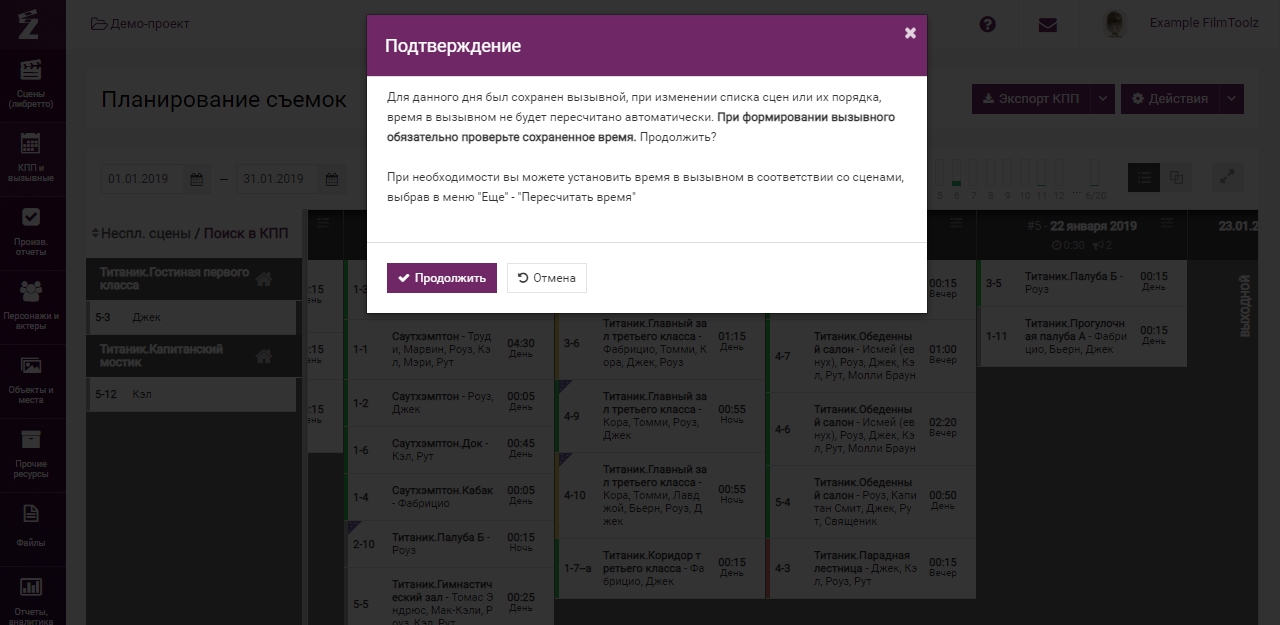Click the Экспорт КПП button

point(1029,98)
